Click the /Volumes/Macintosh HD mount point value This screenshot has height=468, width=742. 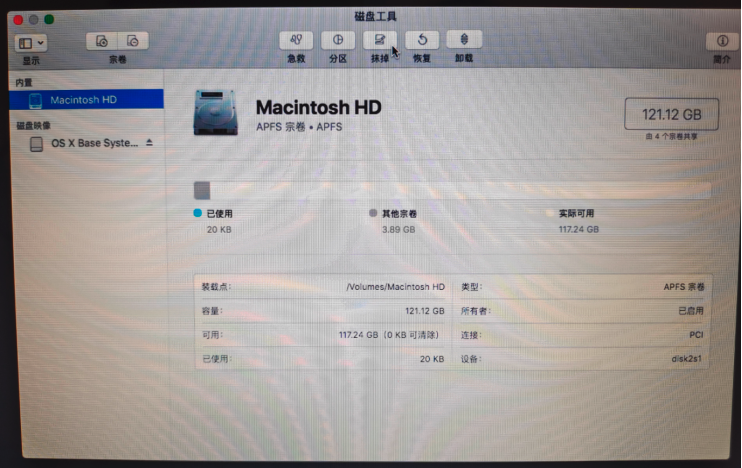click(396, 287)
